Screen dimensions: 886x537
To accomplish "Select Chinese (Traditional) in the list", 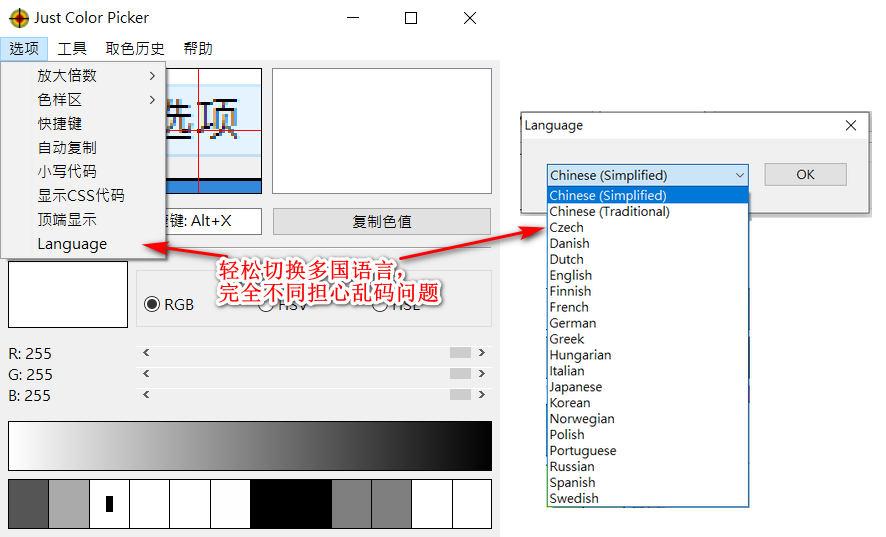I will pos(648,211).
